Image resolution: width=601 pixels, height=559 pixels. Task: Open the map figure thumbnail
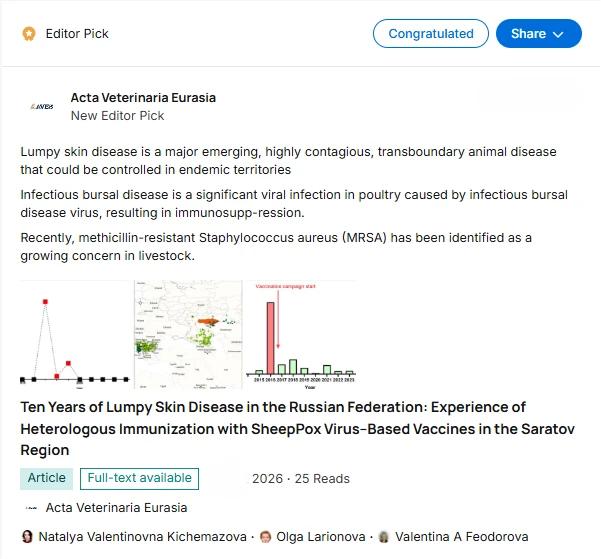pos(188,335)
